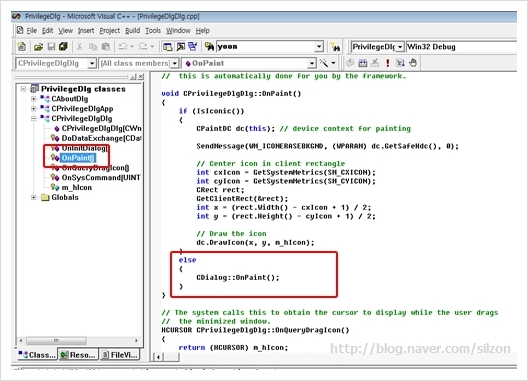Open the All class members filter dropdown

coord(174,63)
